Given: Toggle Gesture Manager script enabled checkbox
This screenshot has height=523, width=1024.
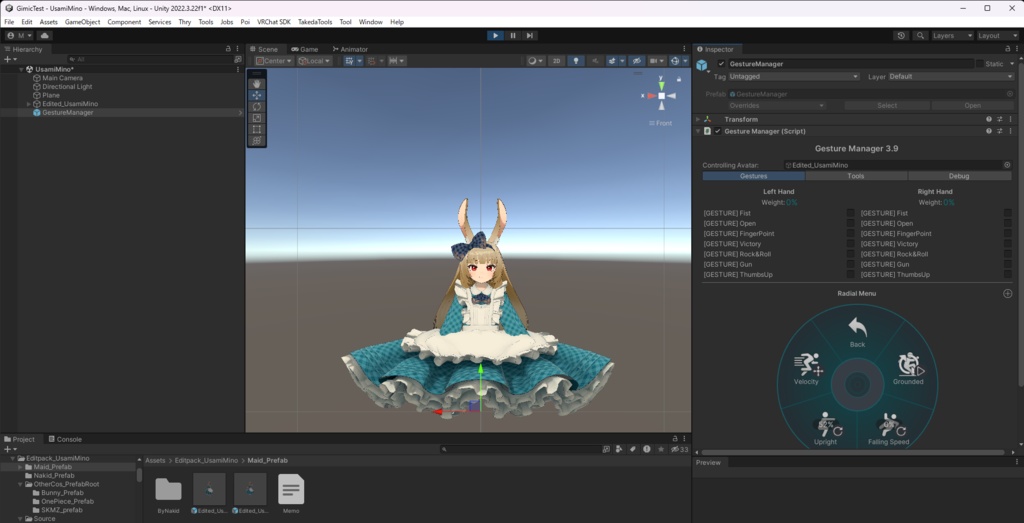Looking at the screenshot, I should pyautogui.click(x=718, y=131).
